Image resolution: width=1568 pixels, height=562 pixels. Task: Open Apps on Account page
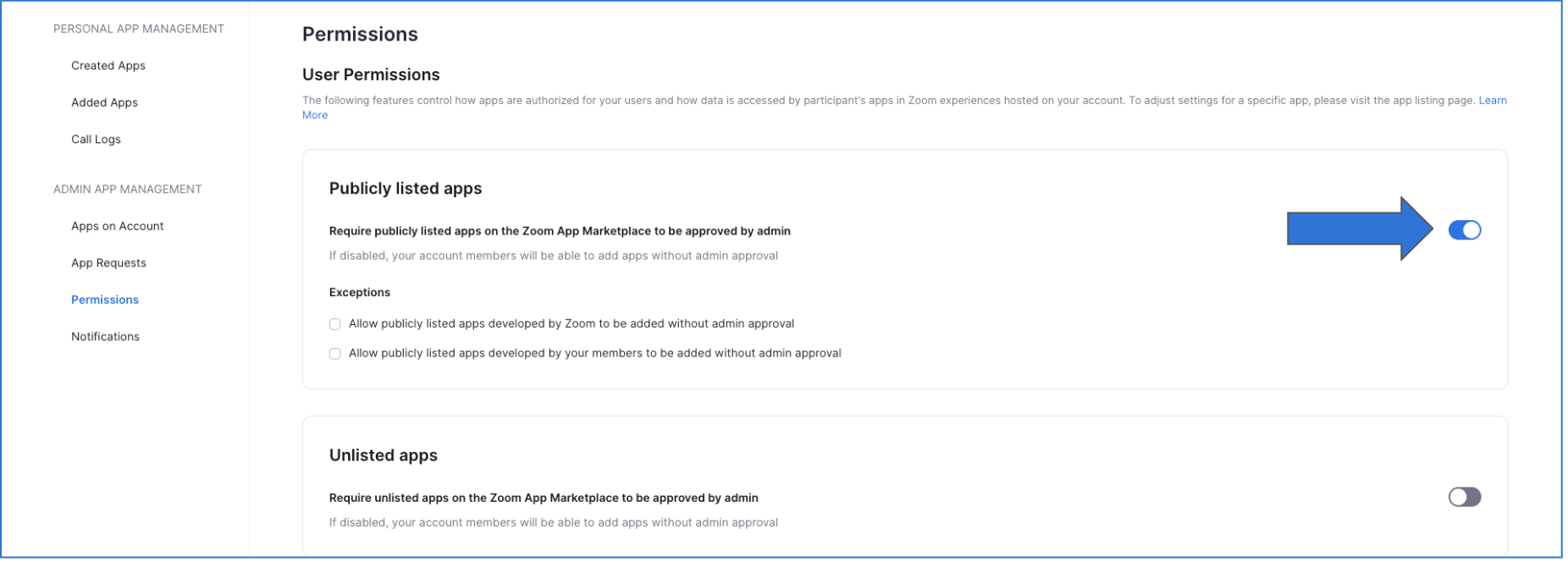click(118, 226)
